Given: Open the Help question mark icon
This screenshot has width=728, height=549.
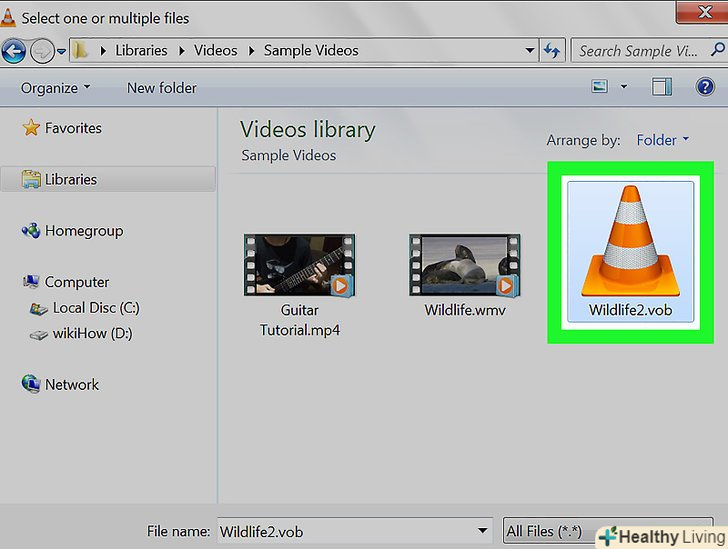Looking at the screenshot, I should [704, 87].
